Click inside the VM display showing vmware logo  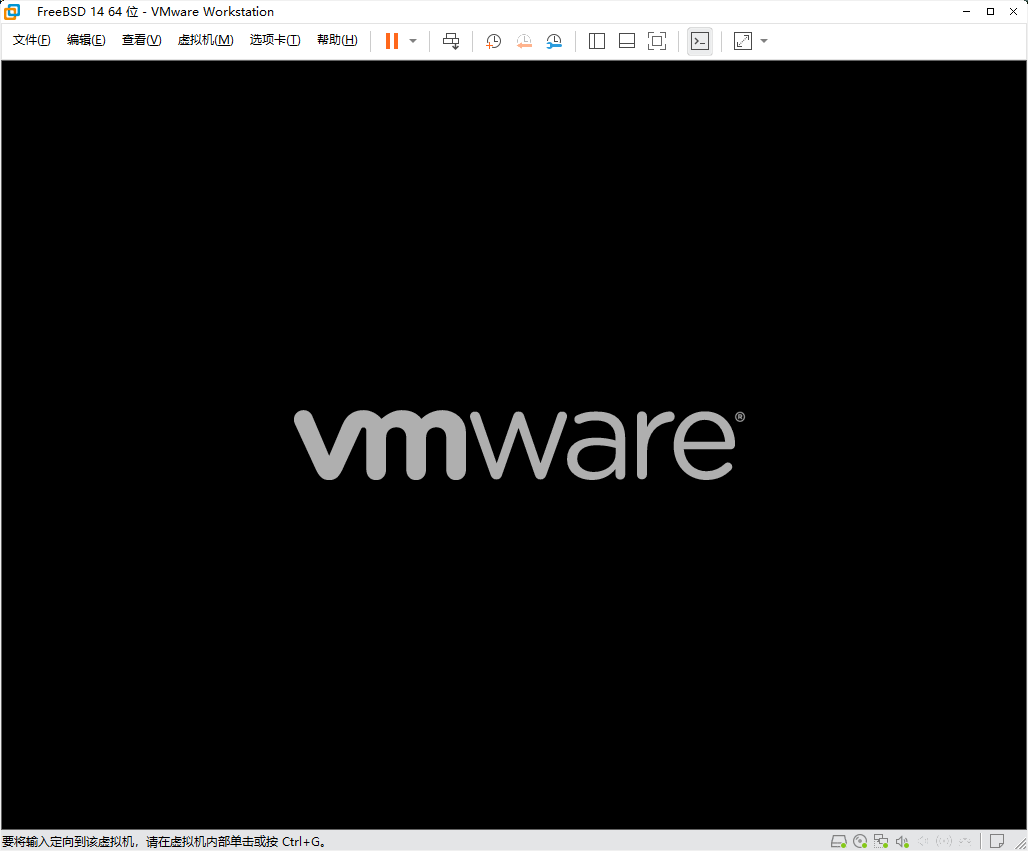coord(514,445)
